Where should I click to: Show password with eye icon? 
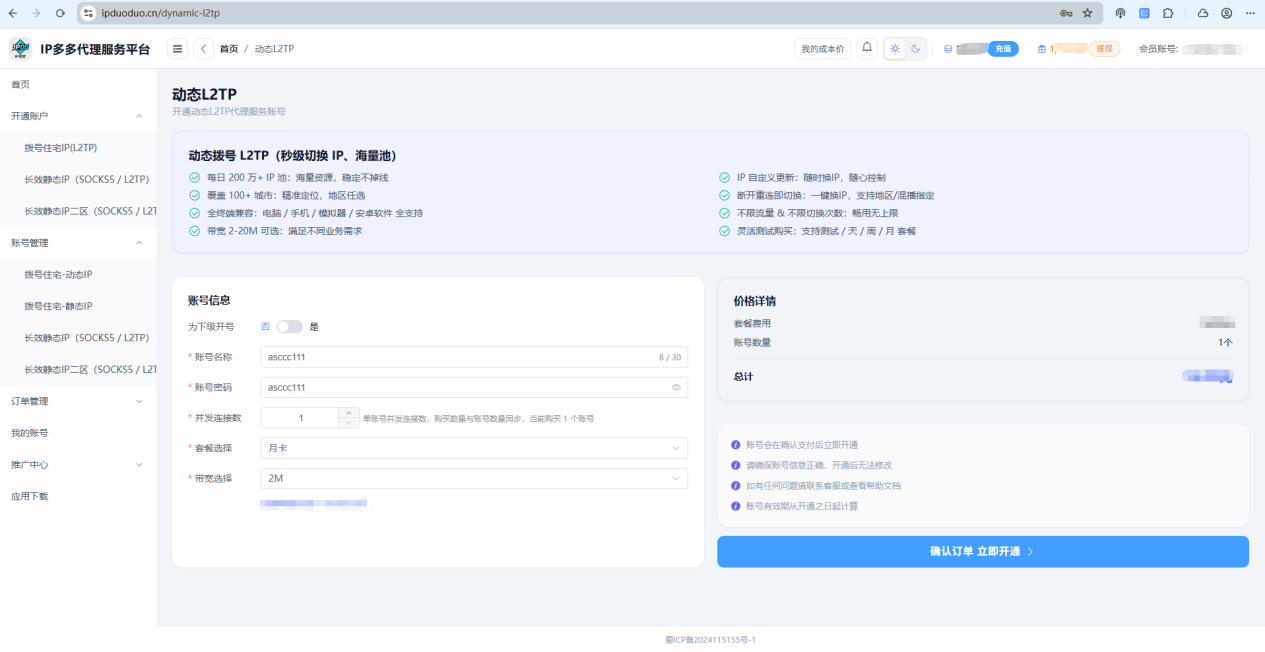coord(676,387)
